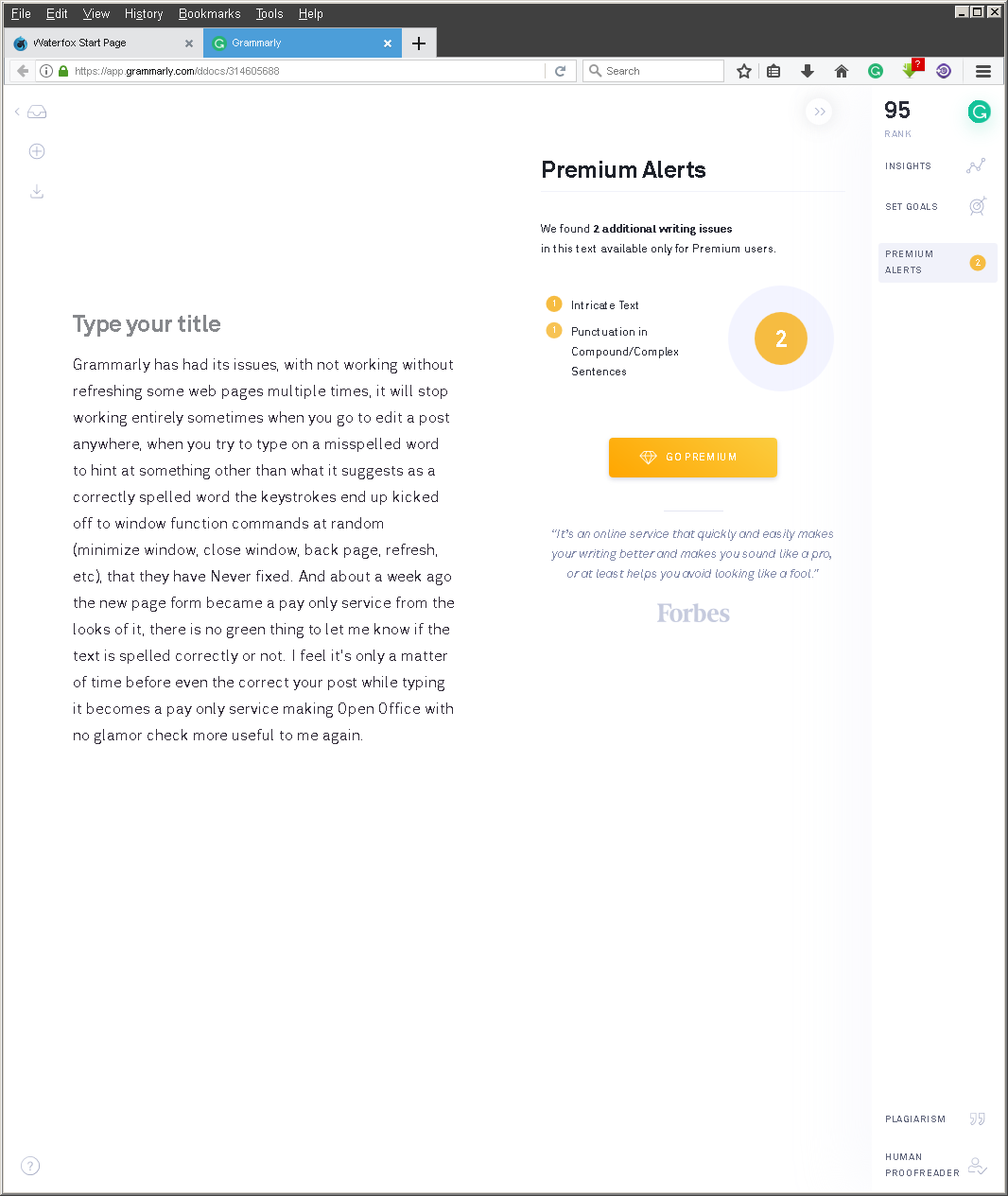Click the green Grammarly logo badge

click(979, 113)
